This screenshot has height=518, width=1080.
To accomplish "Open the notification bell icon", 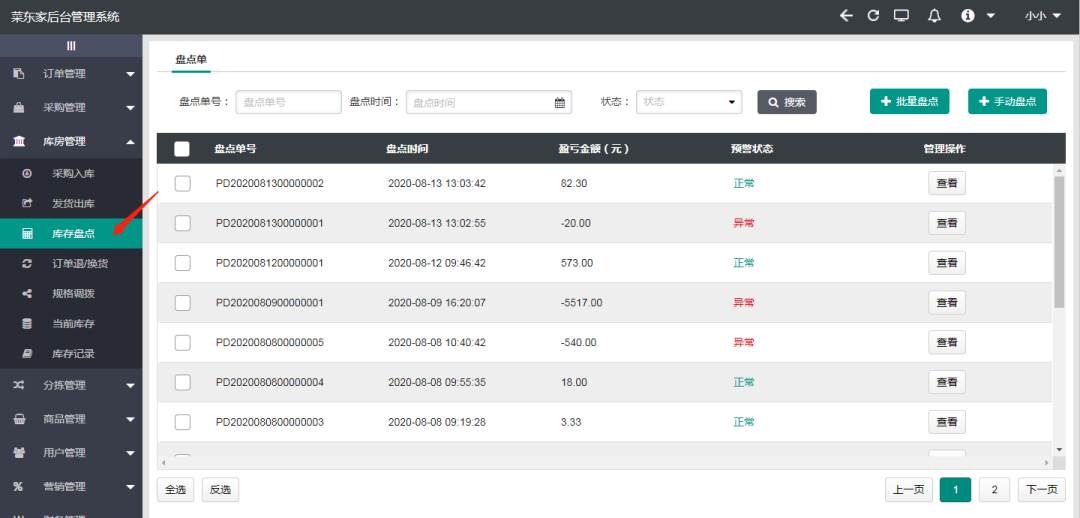I will point(934,16).
